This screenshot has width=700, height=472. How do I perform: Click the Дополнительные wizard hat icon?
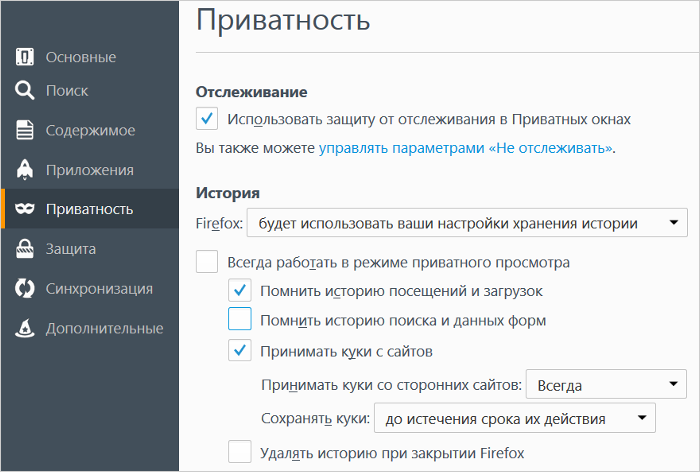(x=25, y=328)
